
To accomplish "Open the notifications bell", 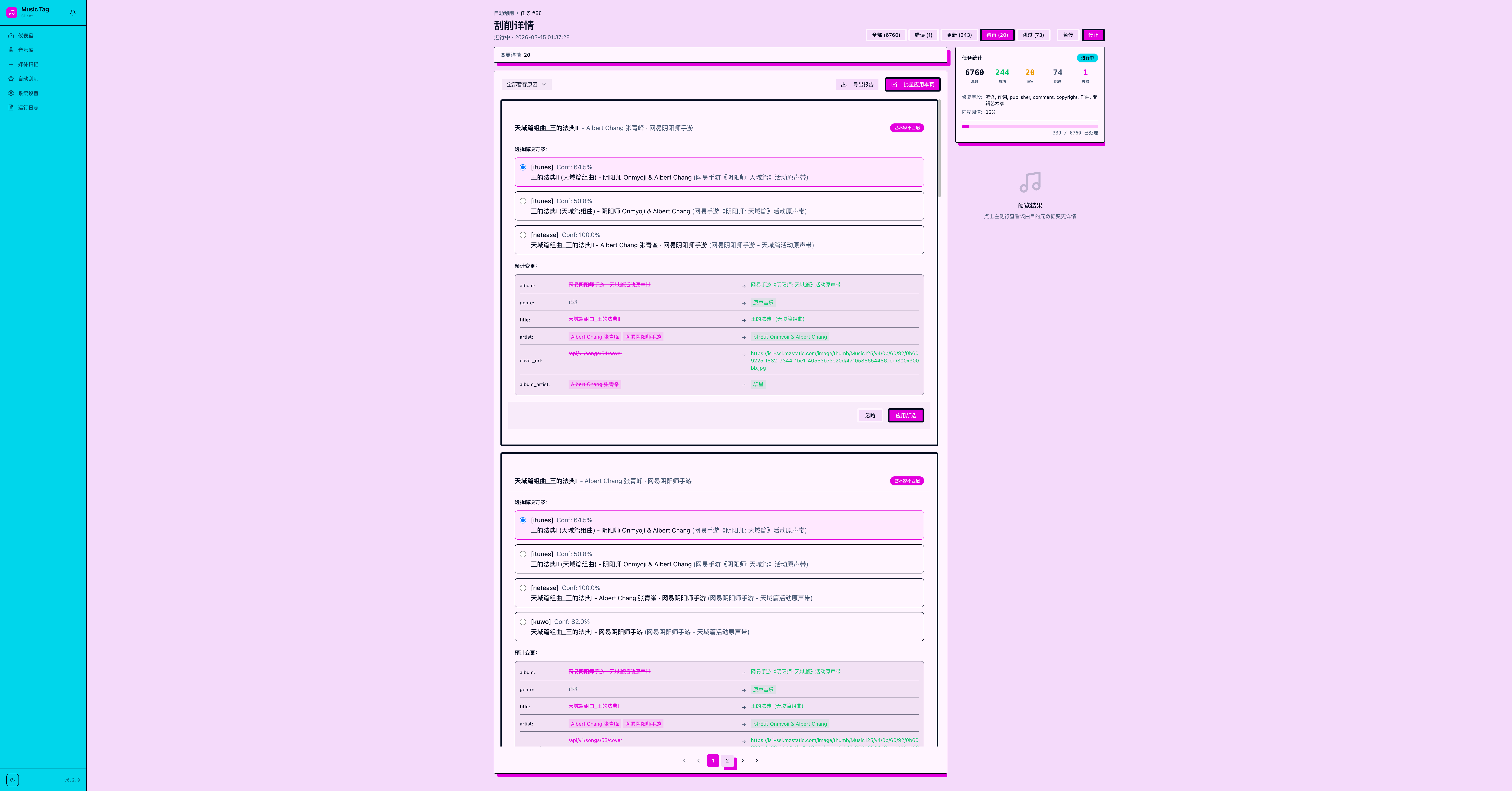I will [73, 12].
